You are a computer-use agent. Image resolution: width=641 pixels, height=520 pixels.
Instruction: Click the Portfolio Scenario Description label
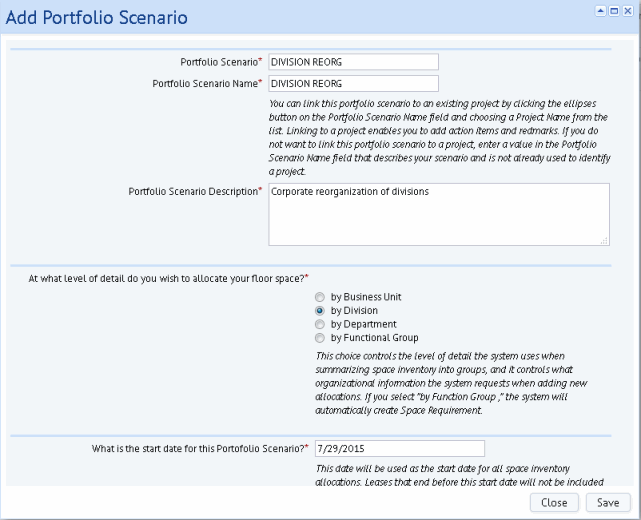click(x=192, y=191)
